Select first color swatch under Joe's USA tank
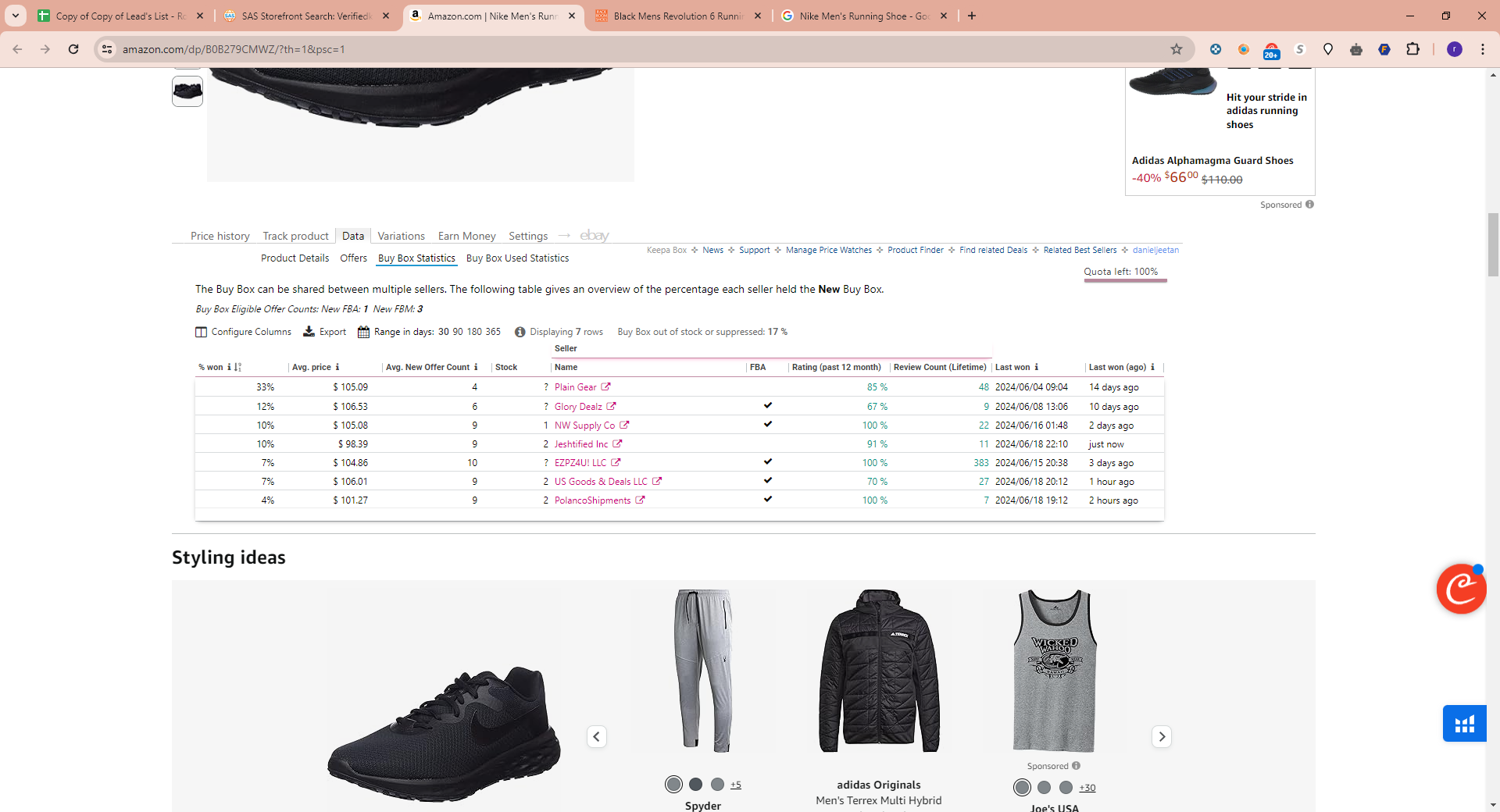The height and width of the screenshot is (812, 1500). pos(1022,787)
